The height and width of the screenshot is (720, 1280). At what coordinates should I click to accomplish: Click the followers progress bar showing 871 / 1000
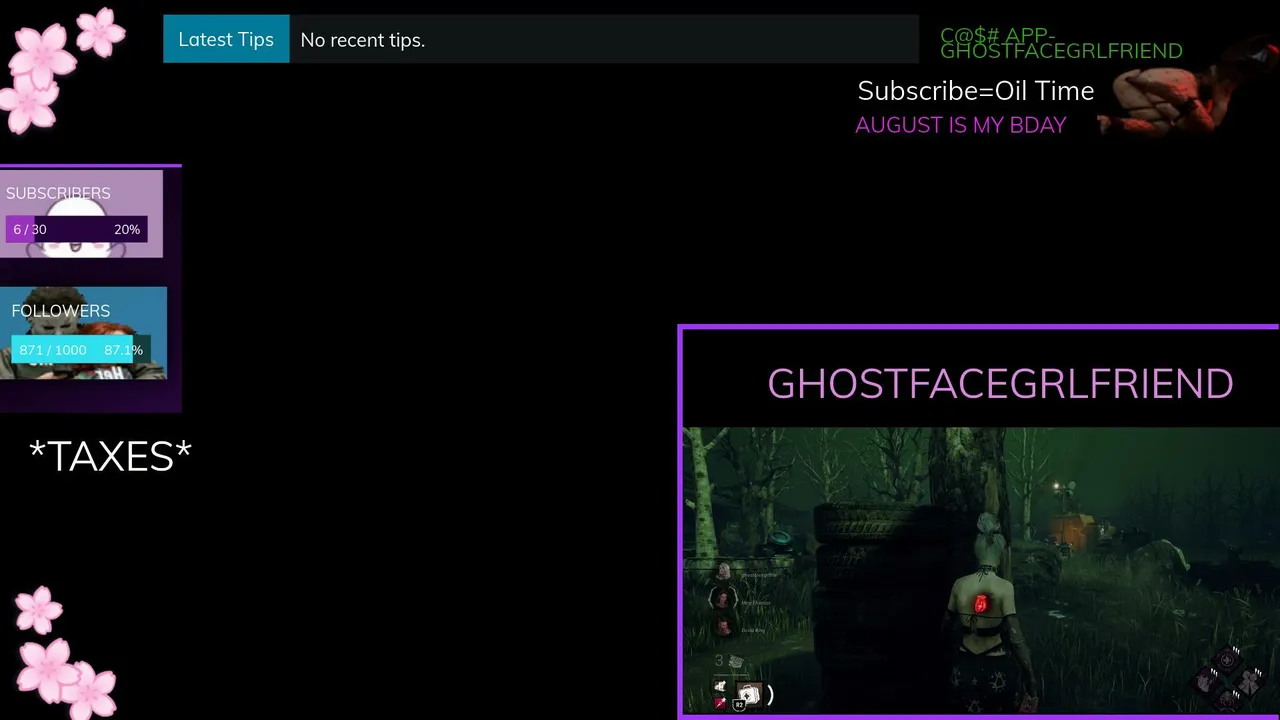tap(81, 350)
